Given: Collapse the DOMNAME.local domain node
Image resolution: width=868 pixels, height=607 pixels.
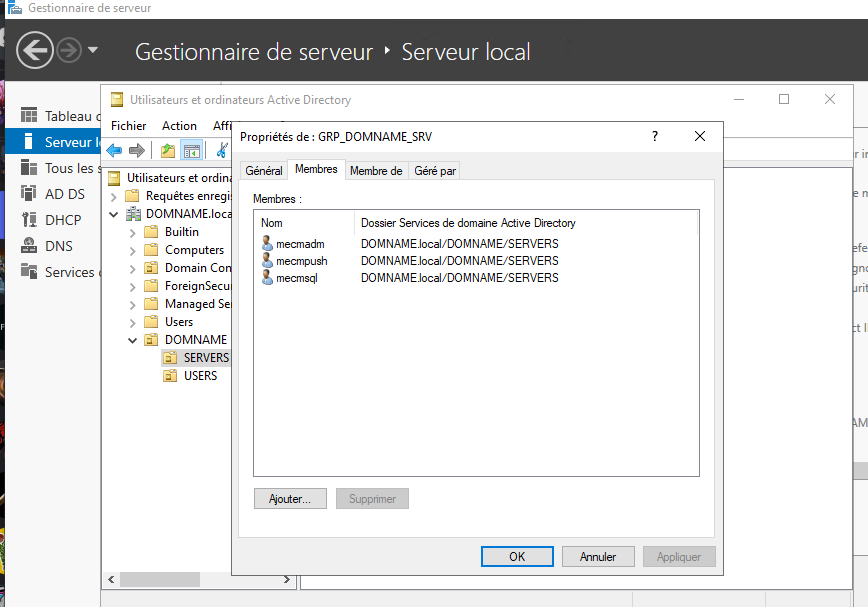Looking at the screenshot, I should [114, 214].
